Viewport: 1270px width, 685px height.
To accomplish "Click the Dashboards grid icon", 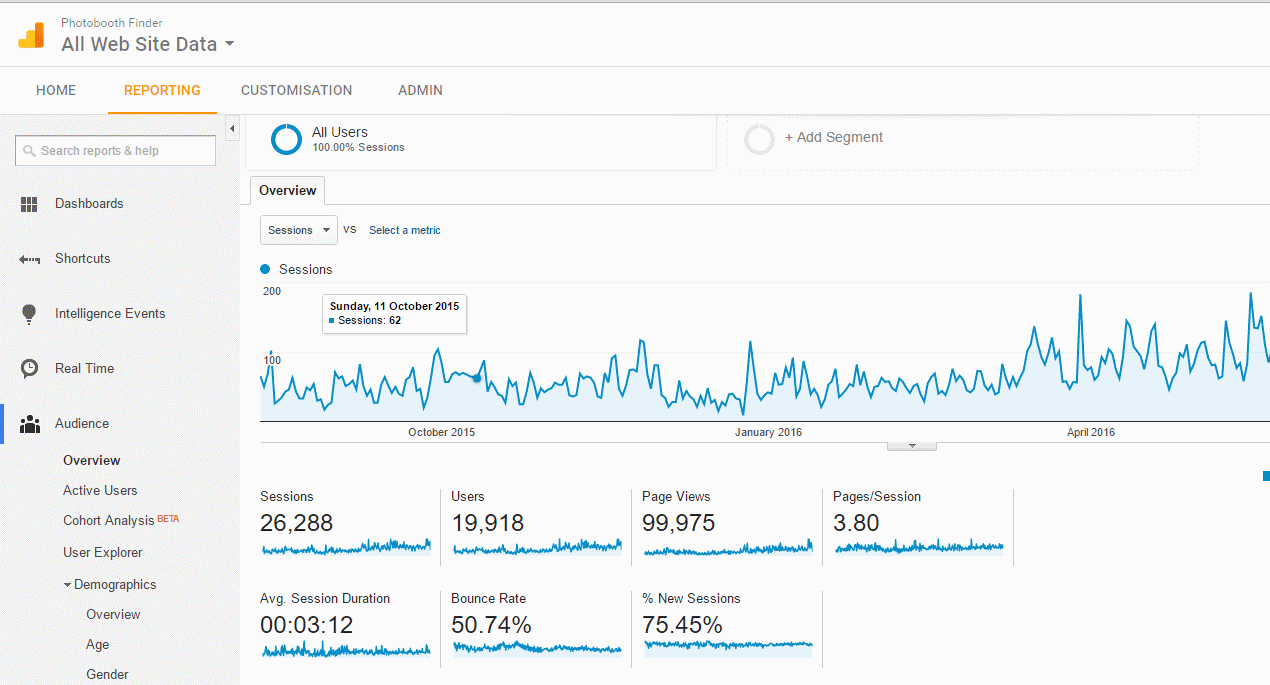I will click(29, 204).
